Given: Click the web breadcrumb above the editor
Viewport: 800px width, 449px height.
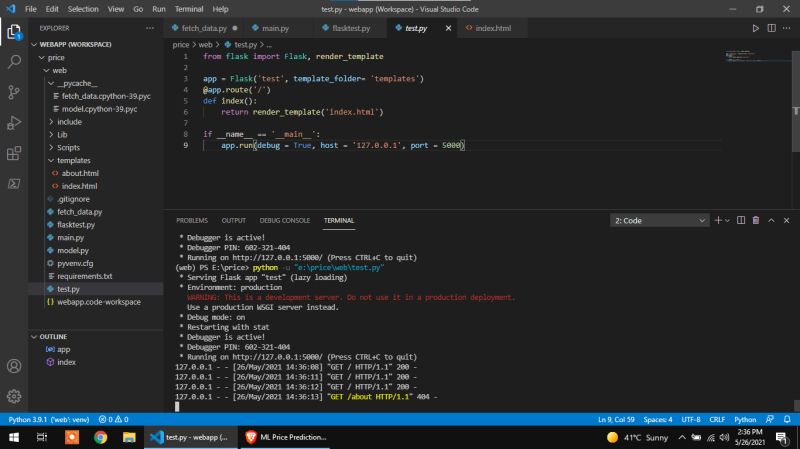Looking at the screenshot, I should [205, 45].
